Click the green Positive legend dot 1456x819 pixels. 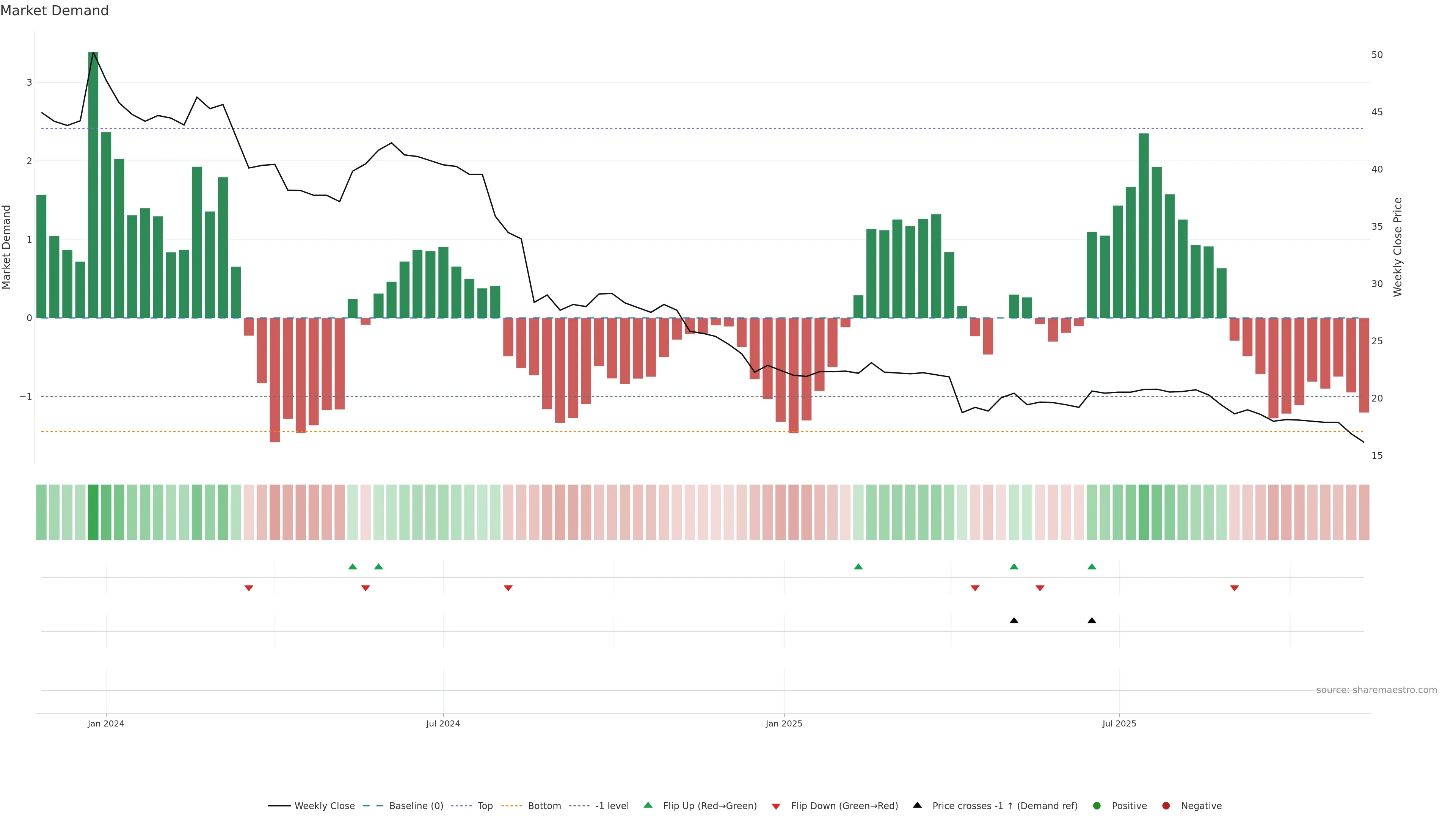coord(1097,806)
